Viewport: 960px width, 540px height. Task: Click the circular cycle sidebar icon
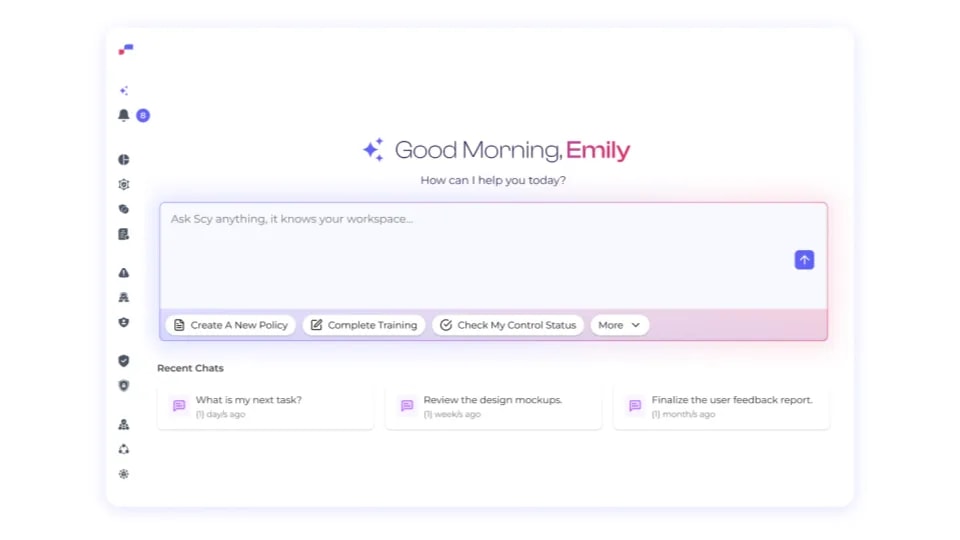(124, 449)
